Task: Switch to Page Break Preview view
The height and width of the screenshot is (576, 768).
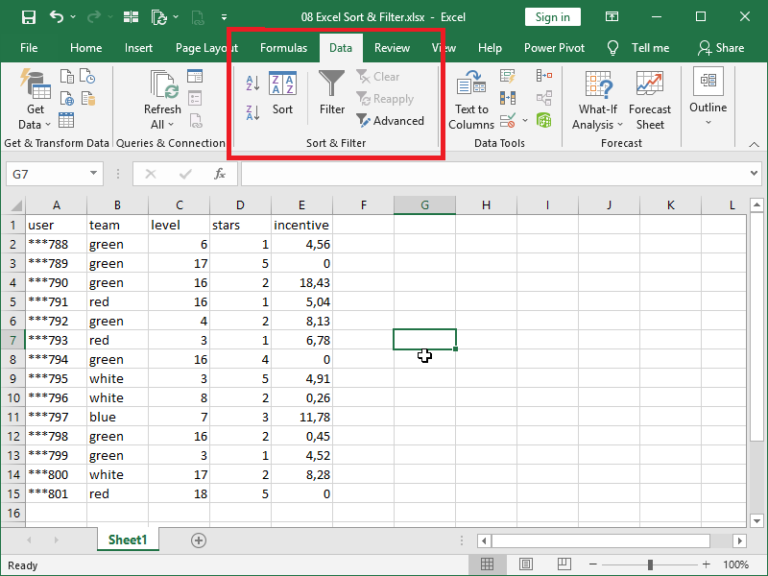Action: [565, 565]
